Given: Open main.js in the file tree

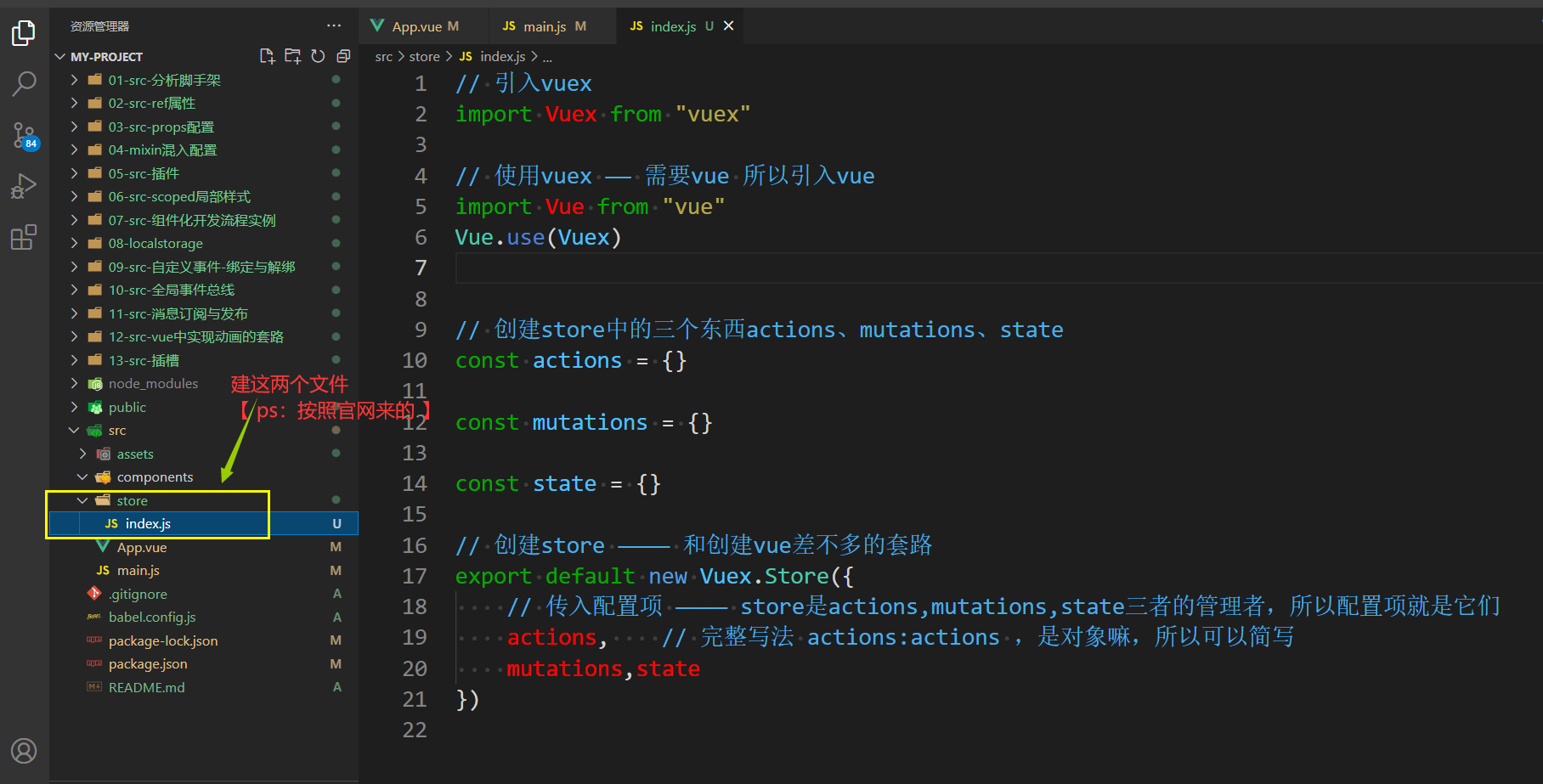Looking at the screenshot, I should [204, 570].
